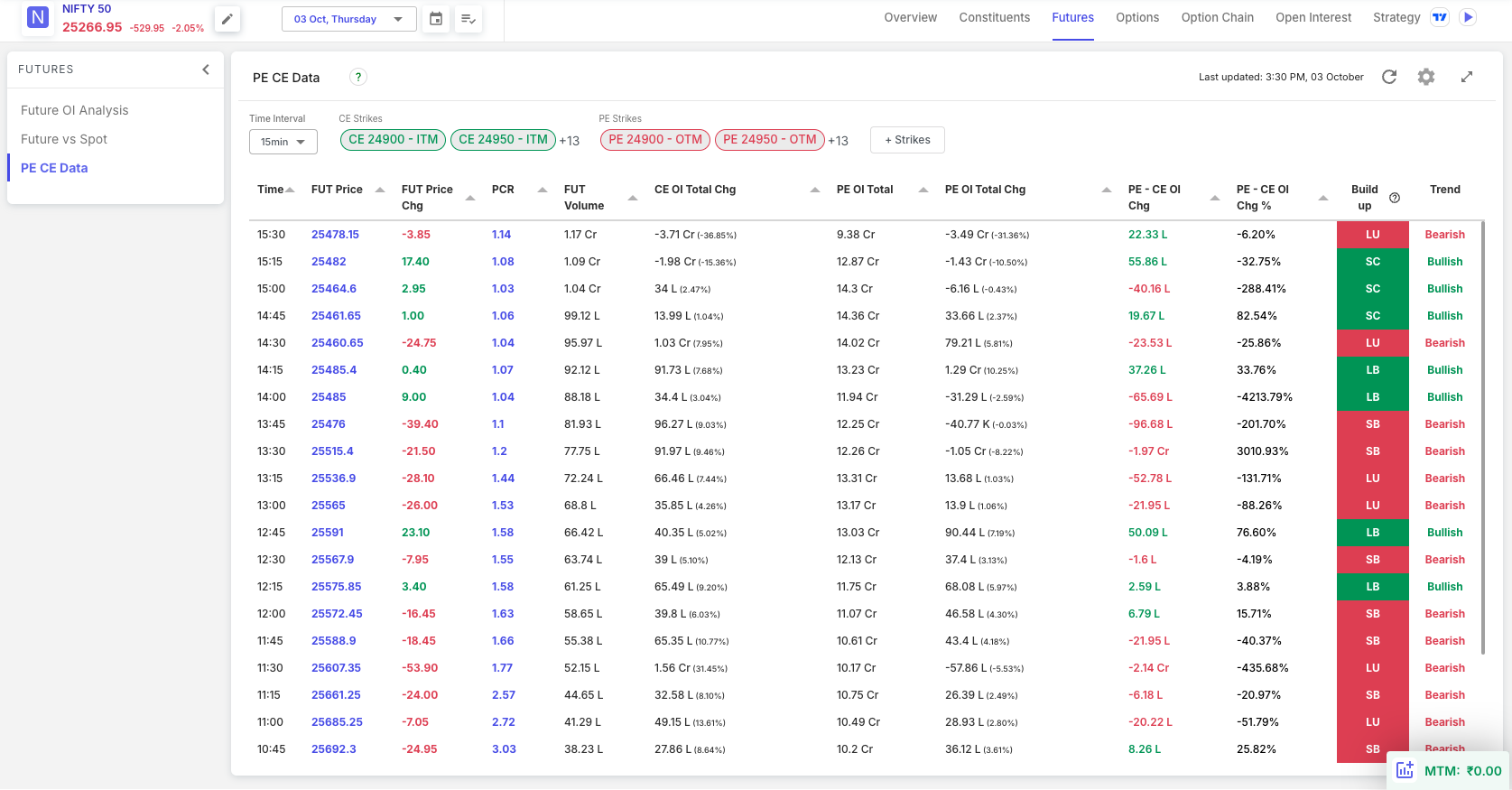1512x790 pixels.
Task: Click the SC build-up cell at 15:15
Action: point(1372,262)
